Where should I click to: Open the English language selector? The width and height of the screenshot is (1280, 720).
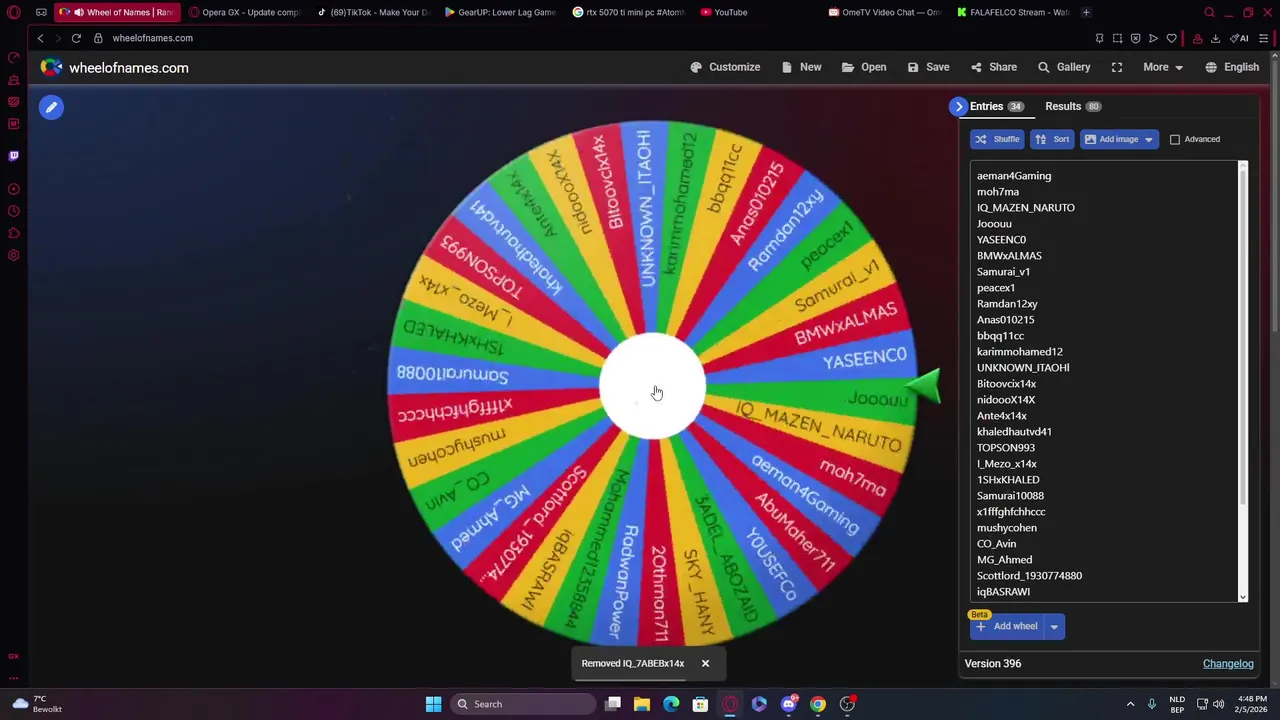coord(1232,67)
